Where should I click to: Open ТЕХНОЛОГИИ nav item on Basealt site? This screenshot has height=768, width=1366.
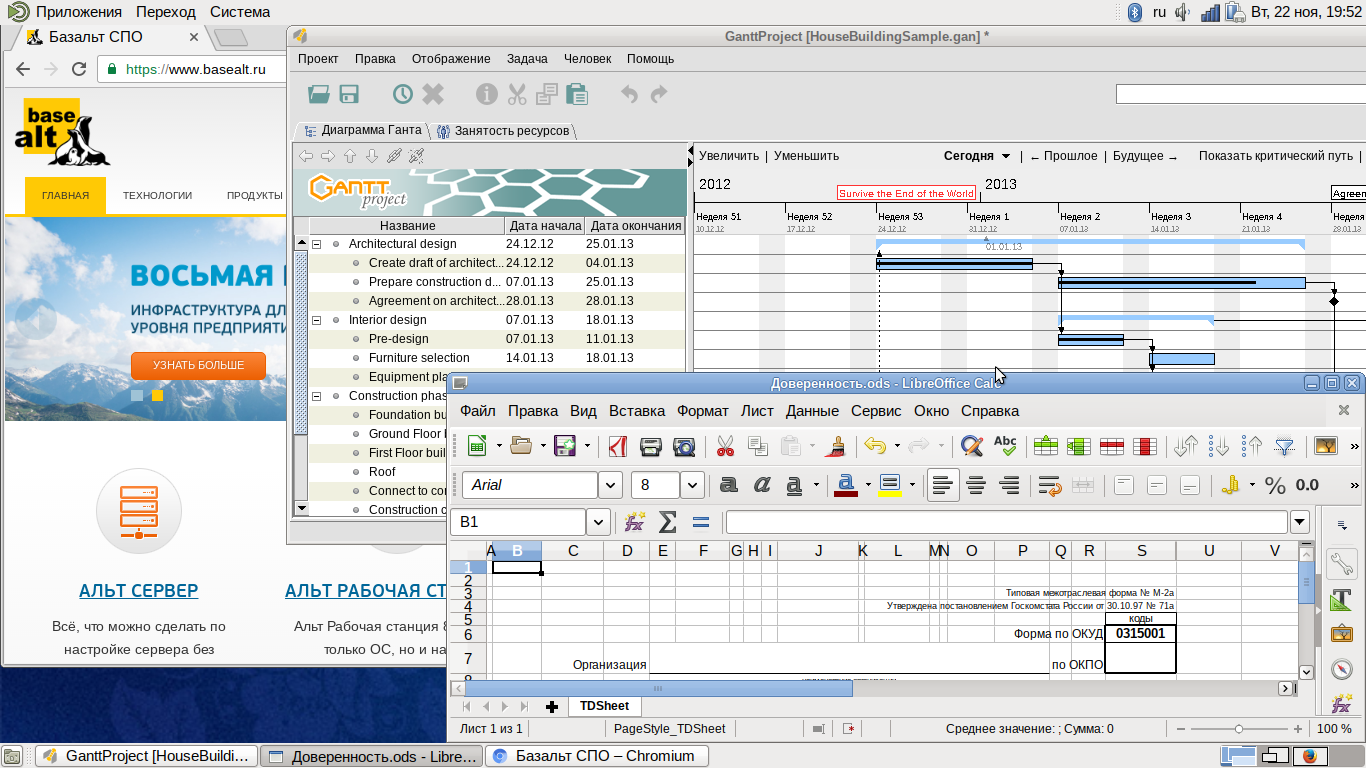click(157, 196)
